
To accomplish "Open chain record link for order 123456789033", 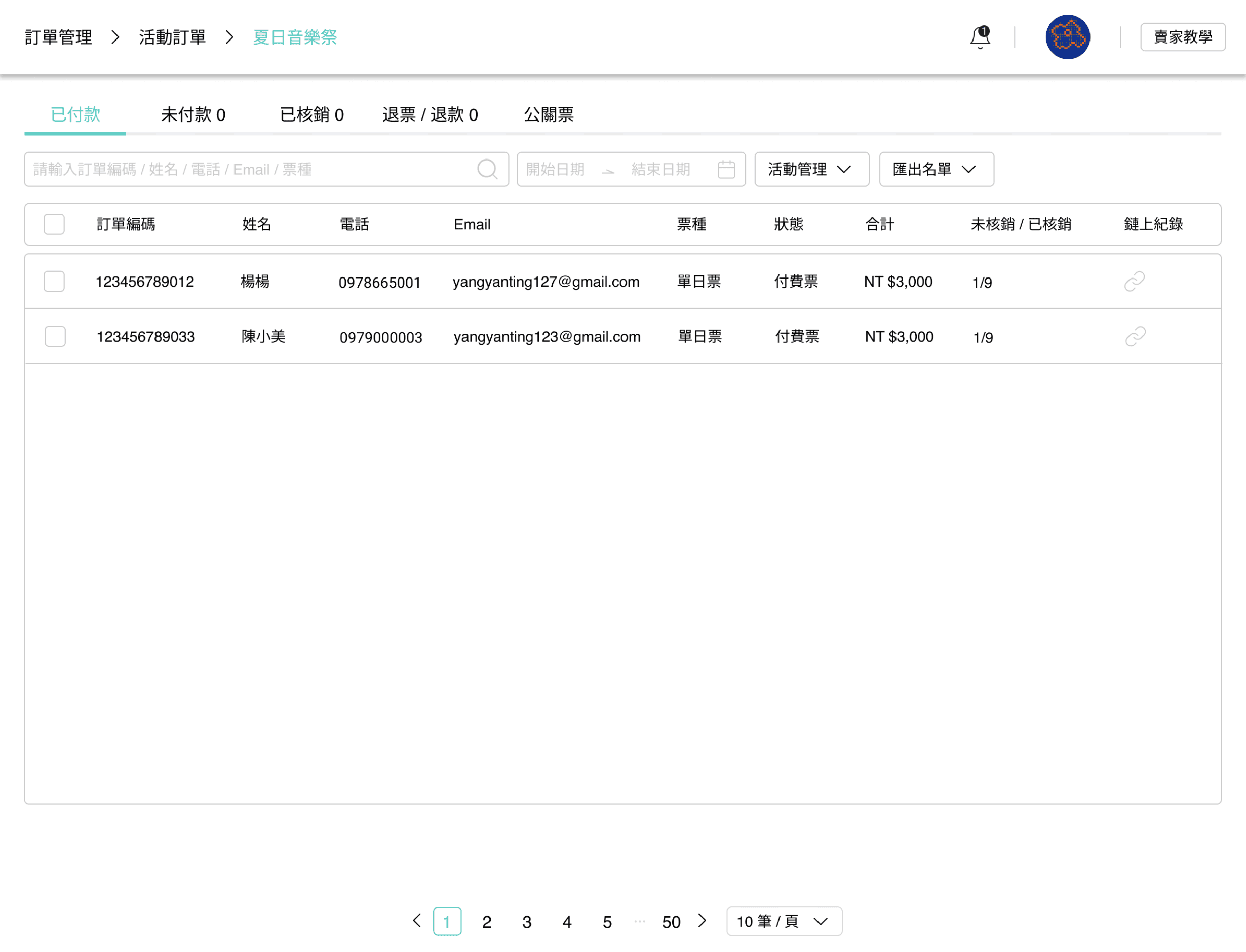I will [x=1135, y=337].
